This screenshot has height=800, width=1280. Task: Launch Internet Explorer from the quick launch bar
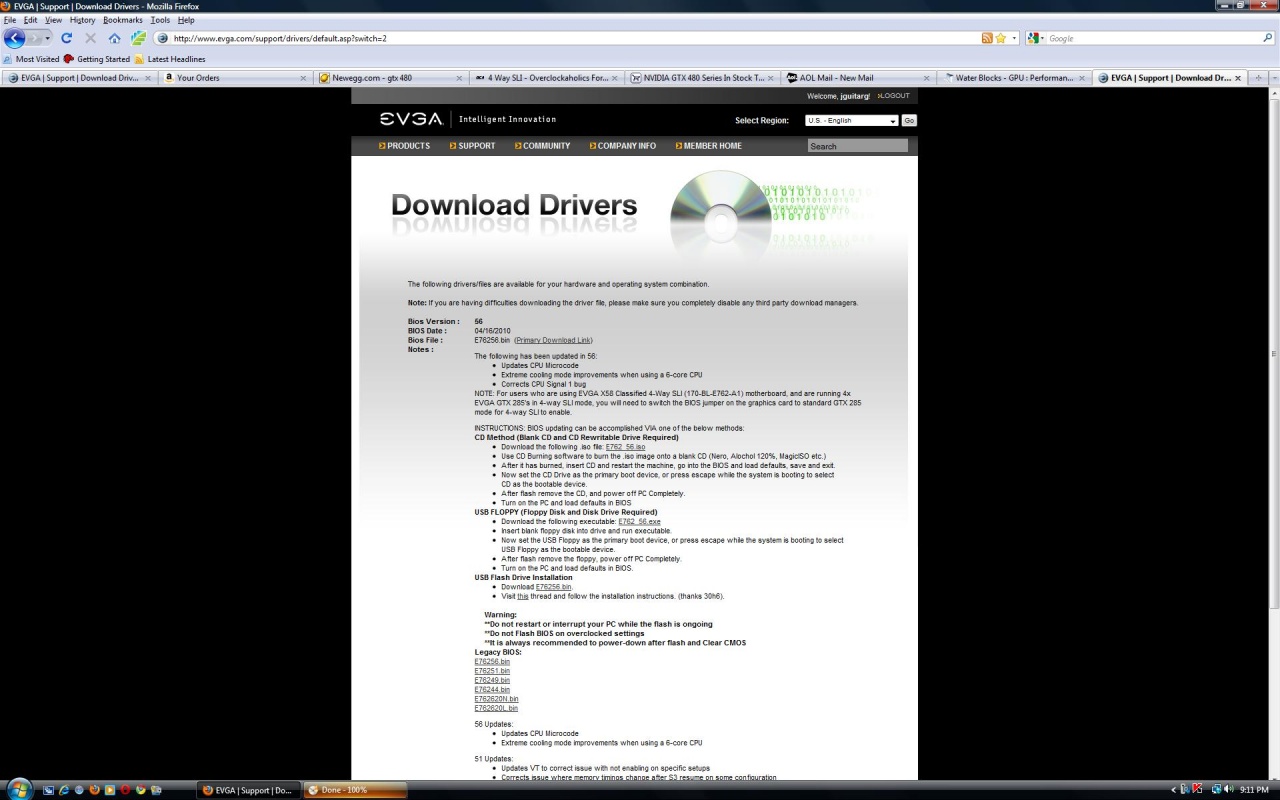coord(64,790)
